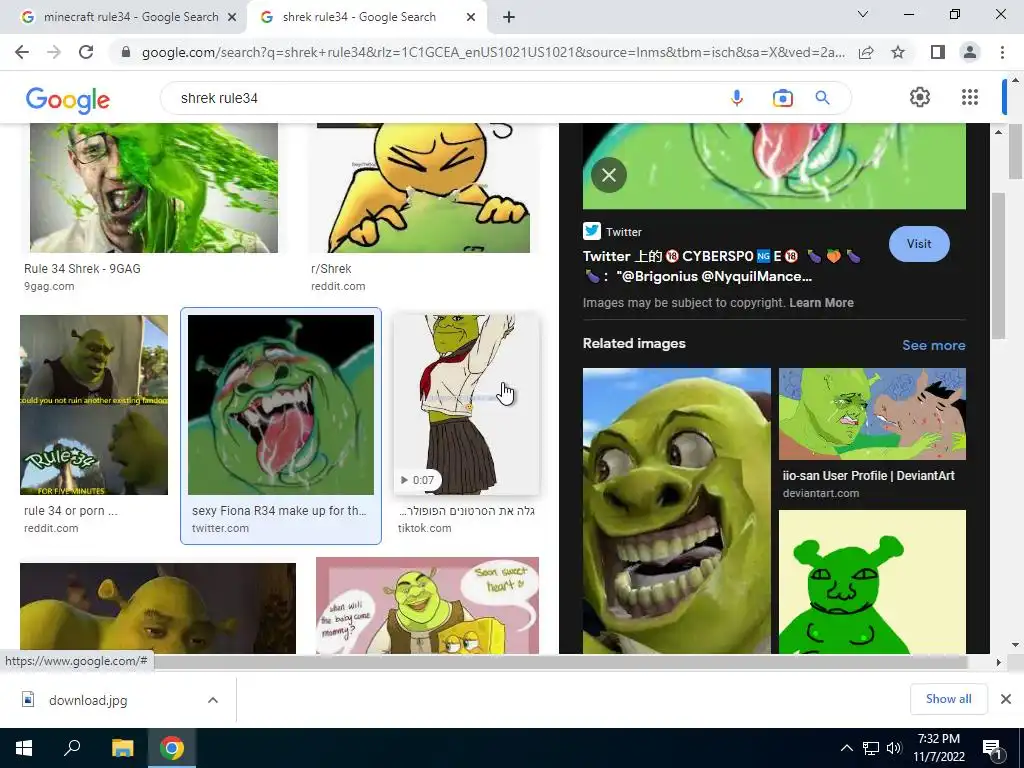Share this page using the address bar share icon
1024x768 pixels.
click(866, 52)
